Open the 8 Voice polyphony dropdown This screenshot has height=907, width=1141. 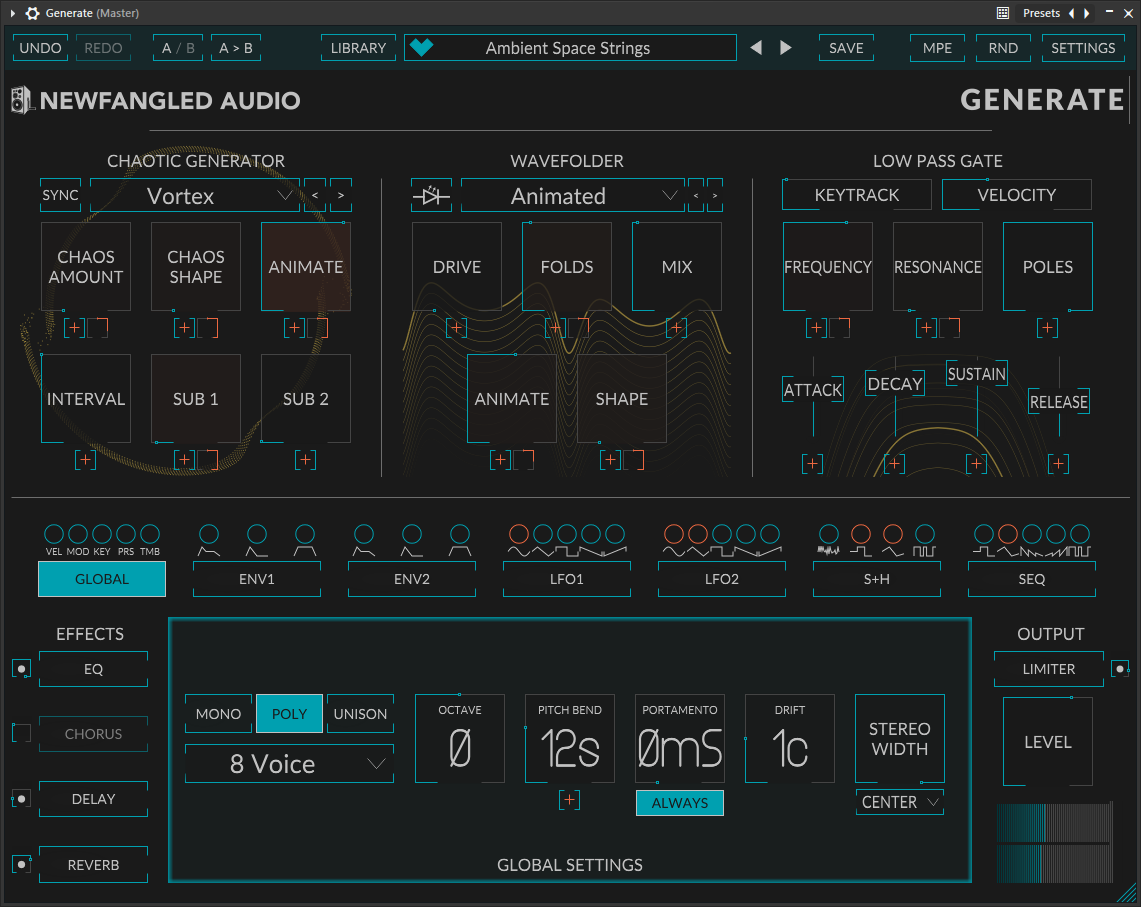289,764
